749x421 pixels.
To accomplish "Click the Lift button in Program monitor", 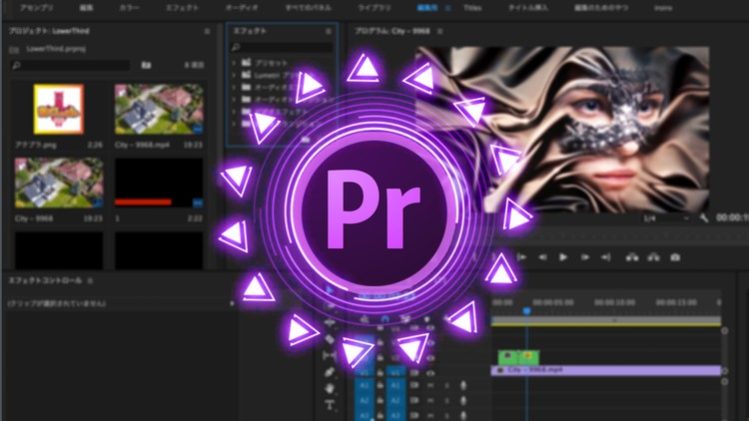I will (x=632, y=257).
